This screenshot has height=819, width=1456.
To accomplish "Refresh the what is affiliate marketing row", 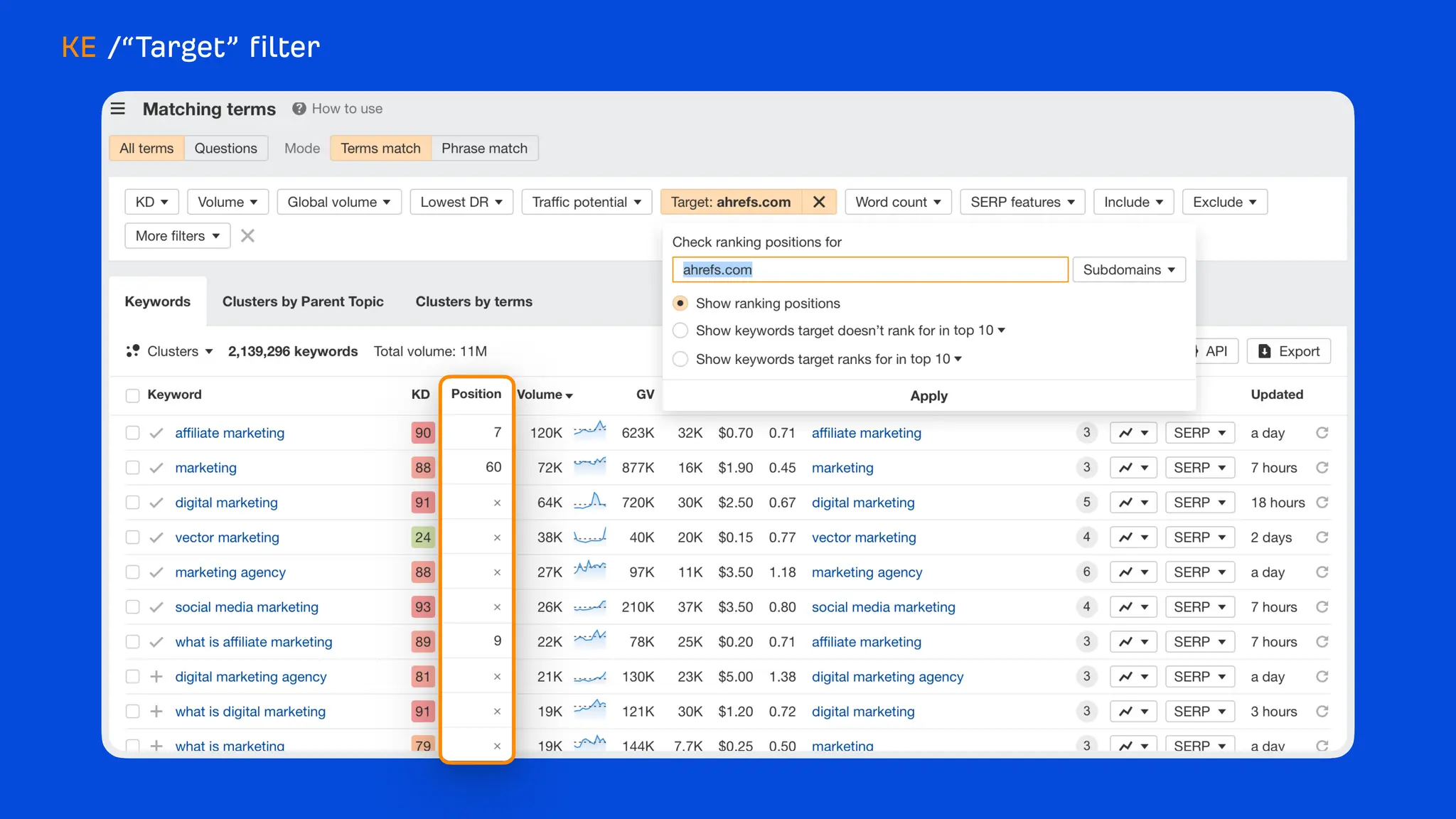I will (1322, 642).
